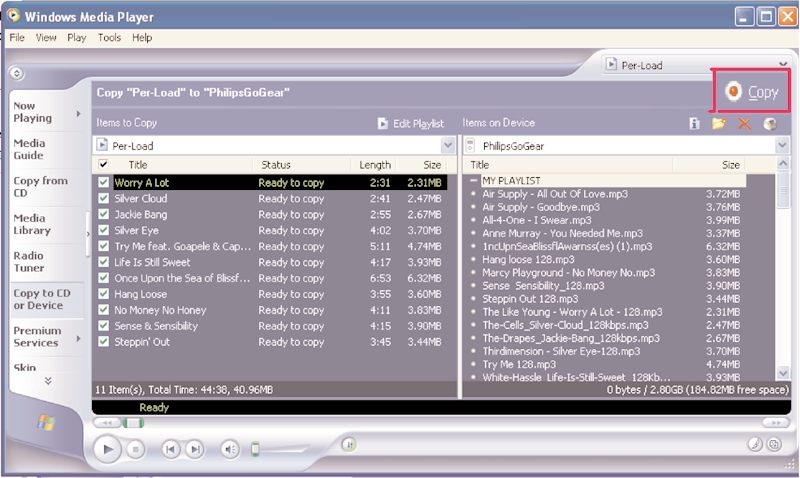This screenshot has height=478, width=800.
Task: Expand the Now Playing submenu arrow
Action: click(78, 113)
